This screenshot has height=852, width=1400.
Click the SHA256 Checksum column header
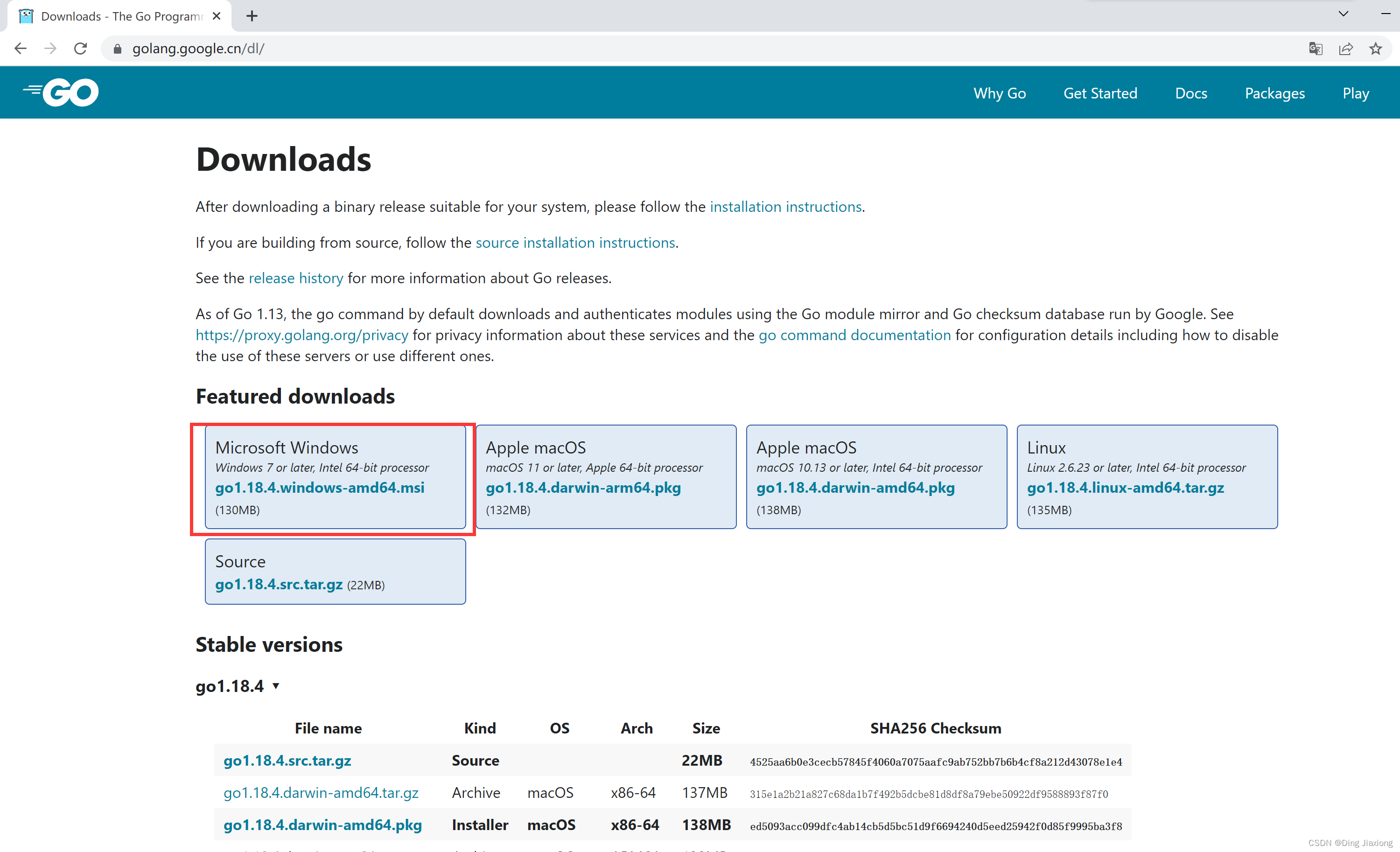tap(935, 728)
